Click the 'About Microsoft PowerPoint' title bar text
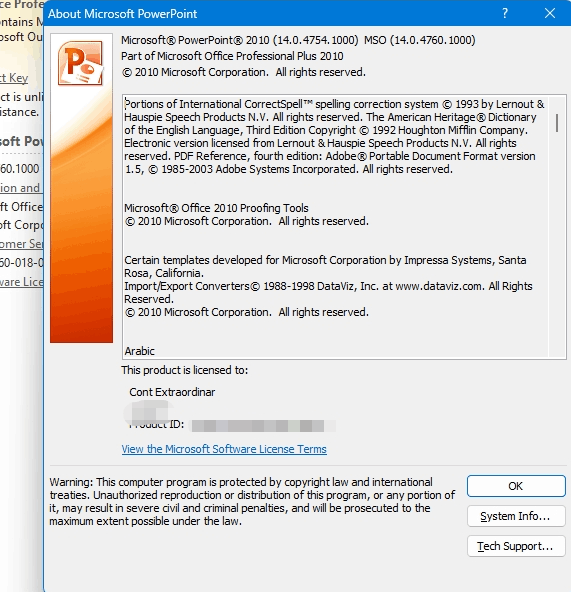The width and height of the screenshot is (571, 592). click(x=122, y=14)
